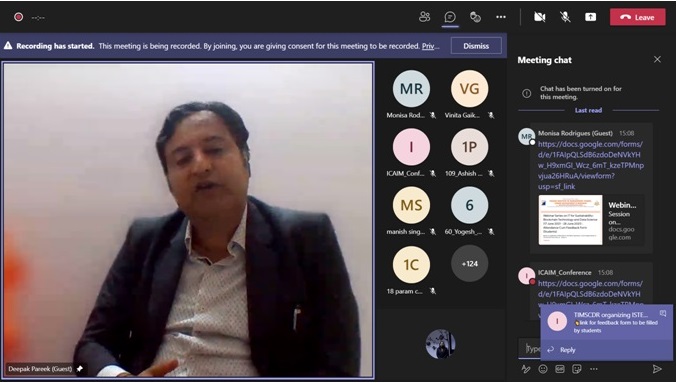
Task: Click Reply in the notification toast
Action: coord(567,350)
